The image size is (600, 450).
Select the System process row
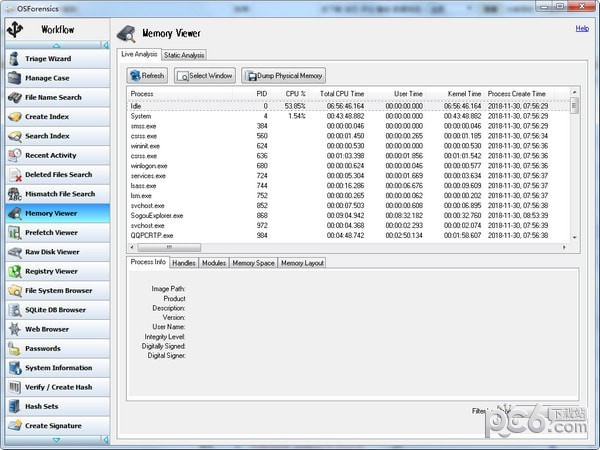pyautogui.click(x=349, y=116)
